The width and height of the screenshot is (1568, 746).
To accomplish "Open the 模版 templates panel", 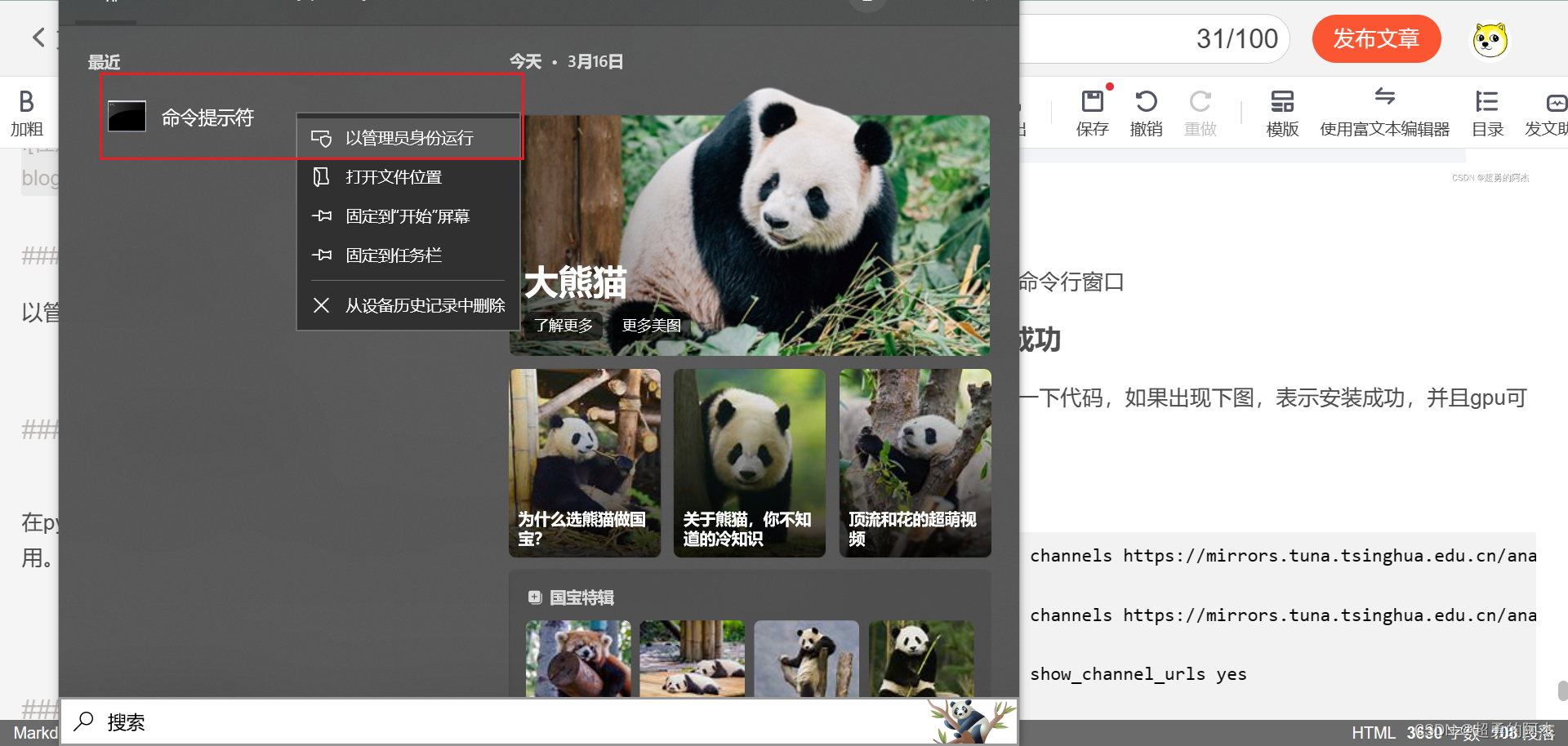I will point(1281,110).
